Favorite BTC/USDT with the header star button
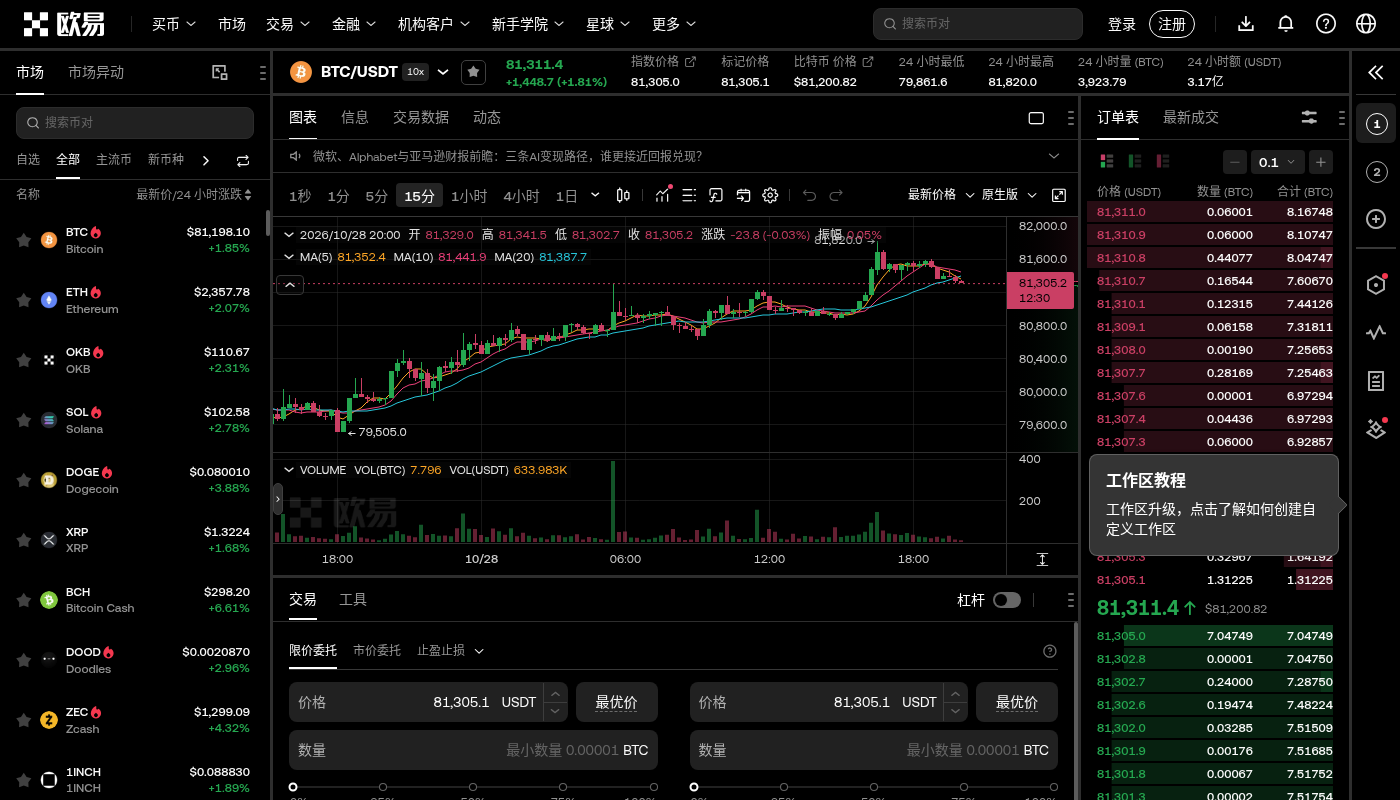This screenshot has height=800, width=1400. [473, 72]
